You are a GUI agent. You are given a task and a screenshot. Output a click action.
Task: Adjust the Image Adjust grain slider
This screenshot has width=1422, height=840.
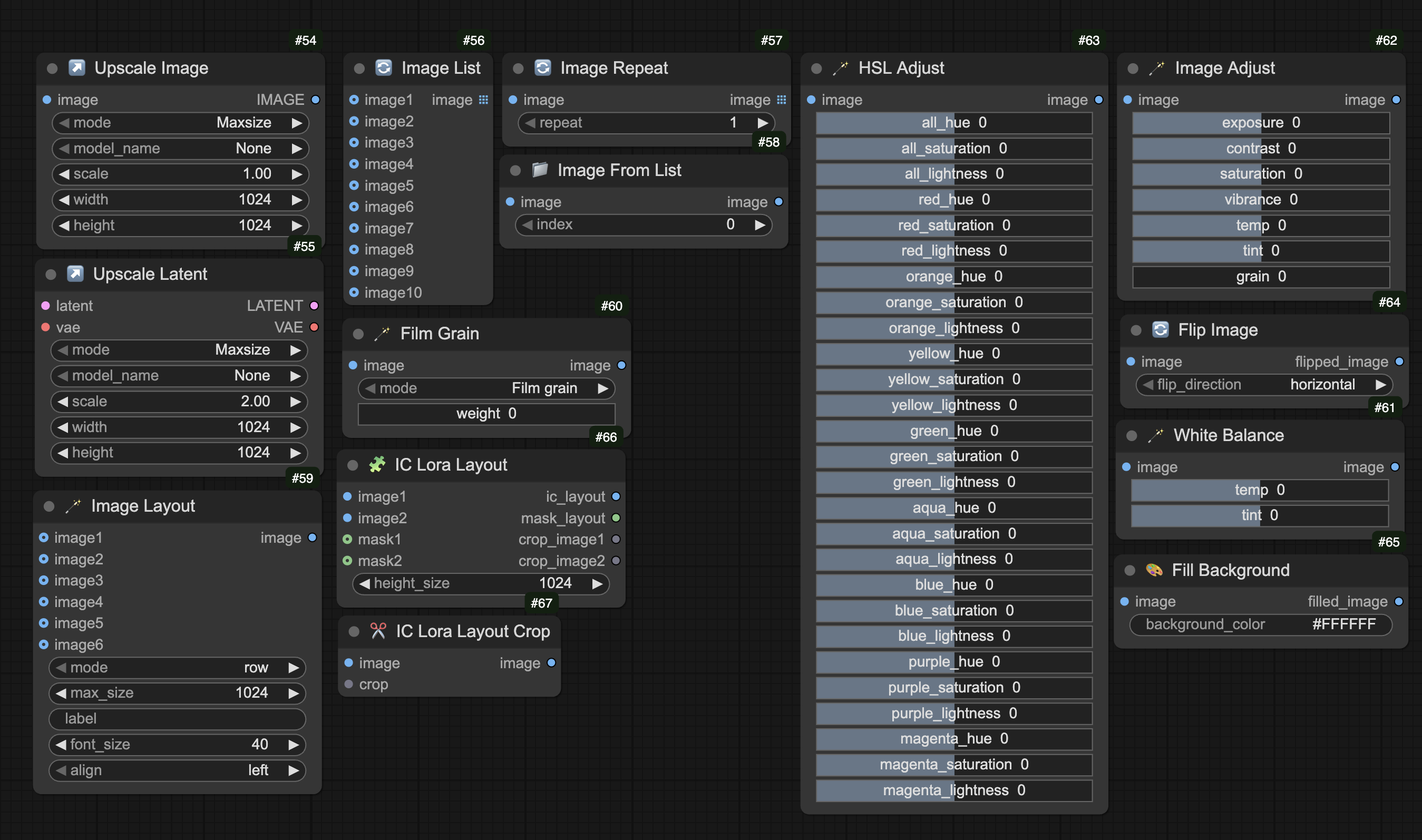click(1261, 277)
